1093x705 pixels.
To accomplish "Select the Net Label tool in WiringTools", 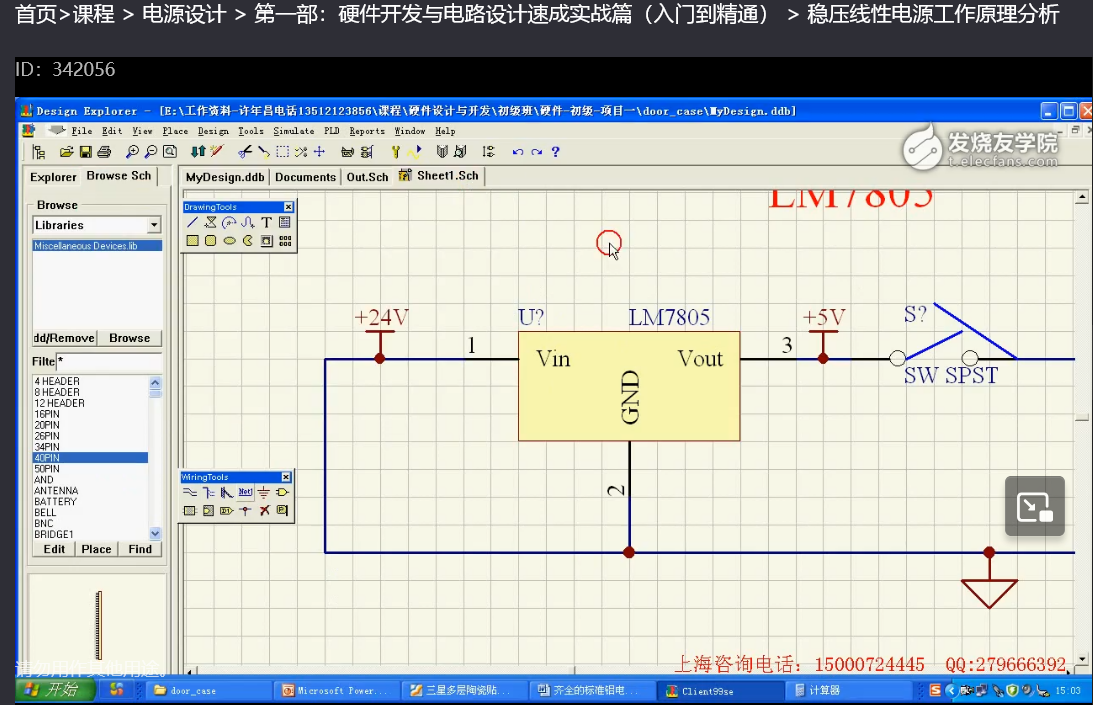I will click(245, 491).
